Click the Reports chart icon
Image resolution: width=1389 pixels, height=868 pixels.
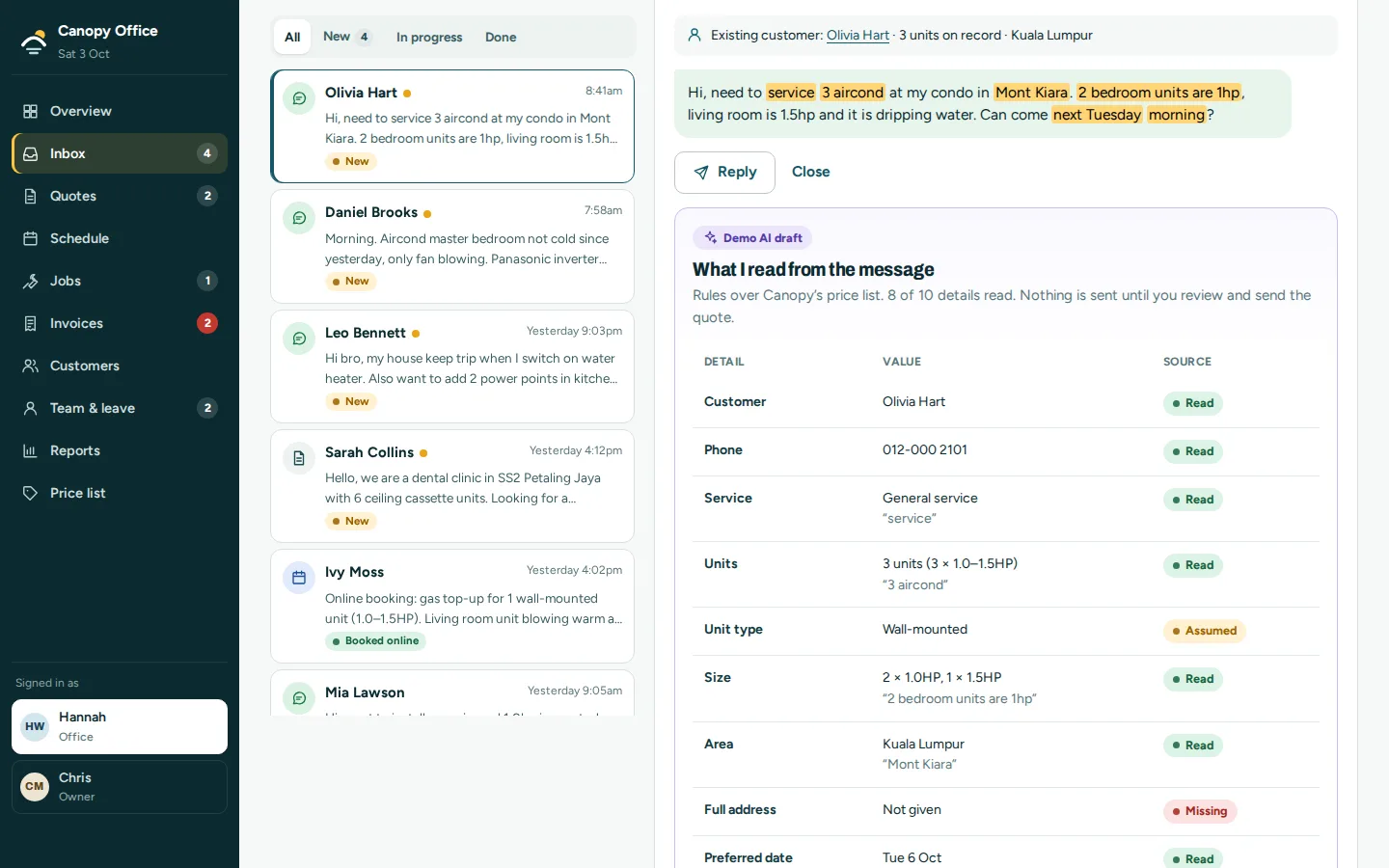tap(31, 450)
